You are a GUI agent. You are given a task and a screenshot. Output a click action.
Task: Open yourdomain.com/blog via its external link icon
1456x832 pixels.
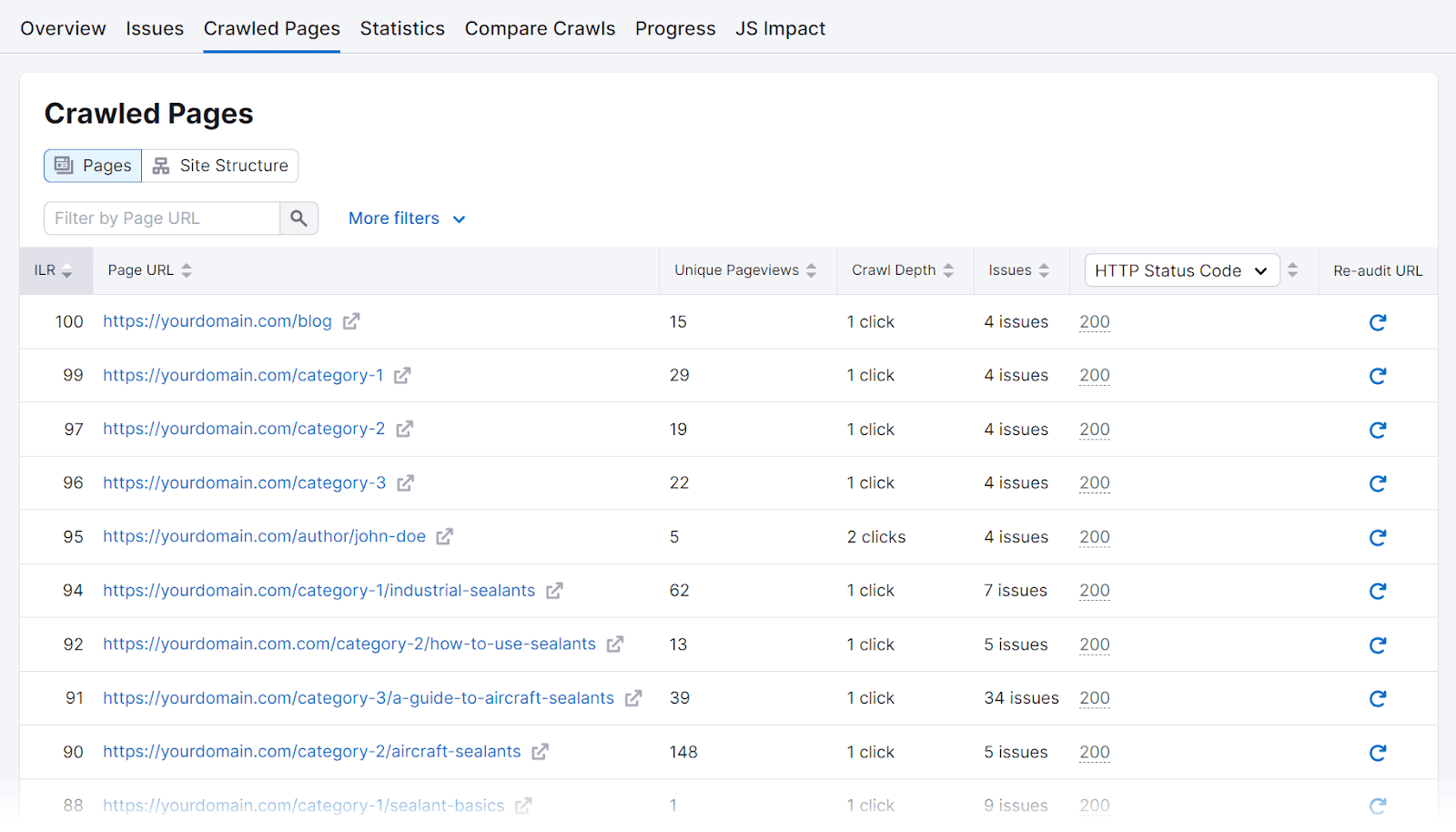(351, 321)
